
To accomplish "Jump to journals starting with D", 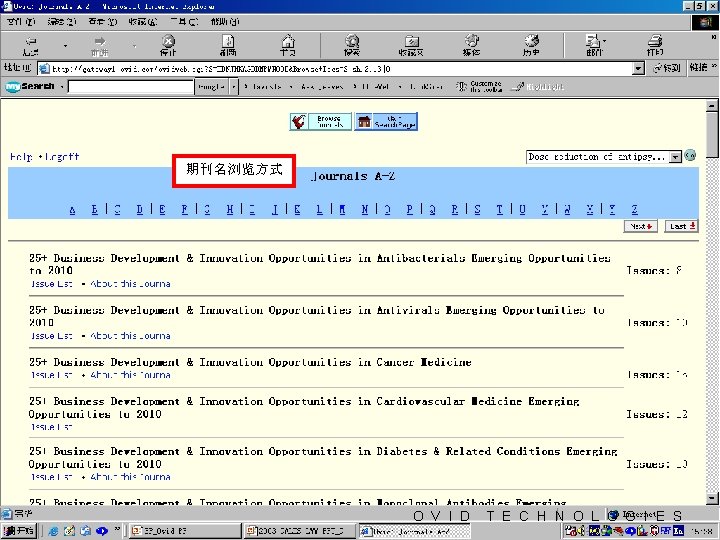I will 140,210.
